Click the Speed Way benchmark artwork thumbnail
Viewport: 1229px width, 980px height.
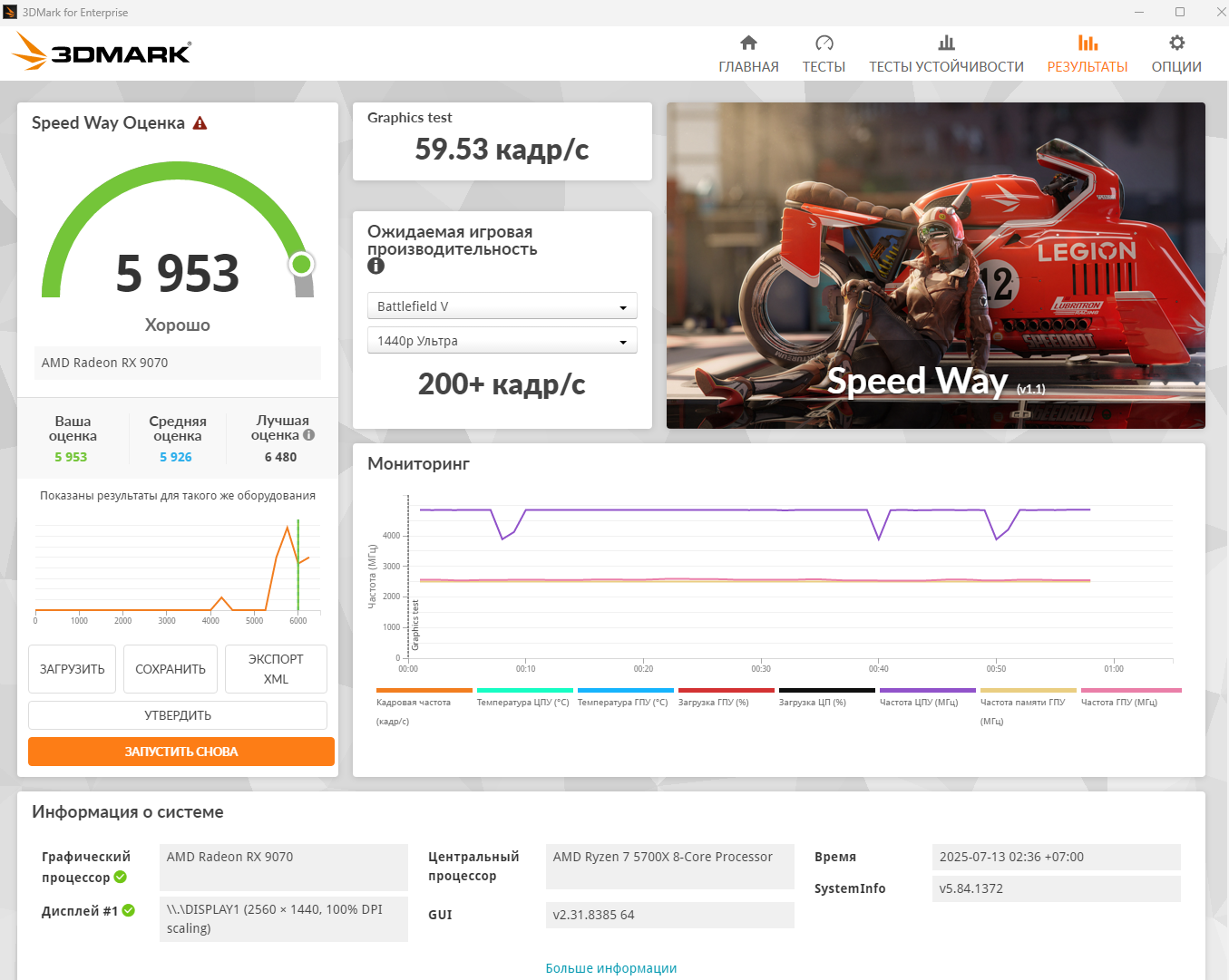point(936,266)
